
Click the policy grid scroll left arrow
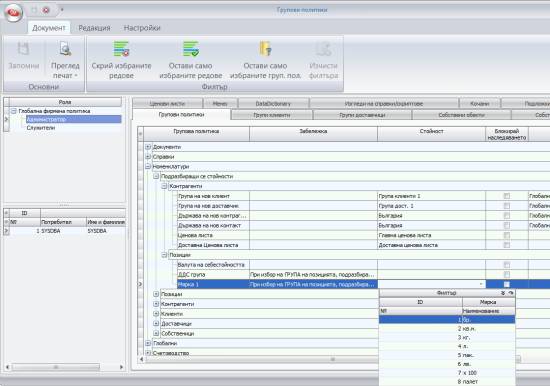click(x=141, y=359)
